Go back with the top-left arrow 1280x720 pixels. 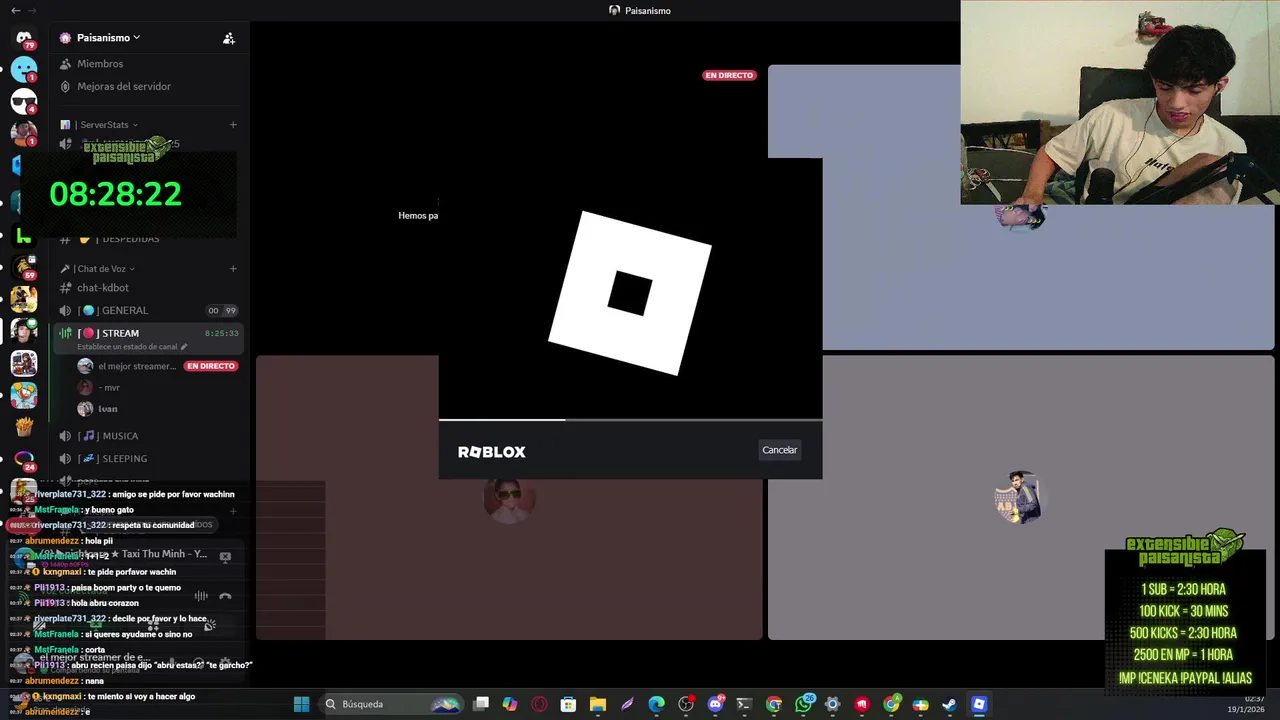(x=15, y=10)
